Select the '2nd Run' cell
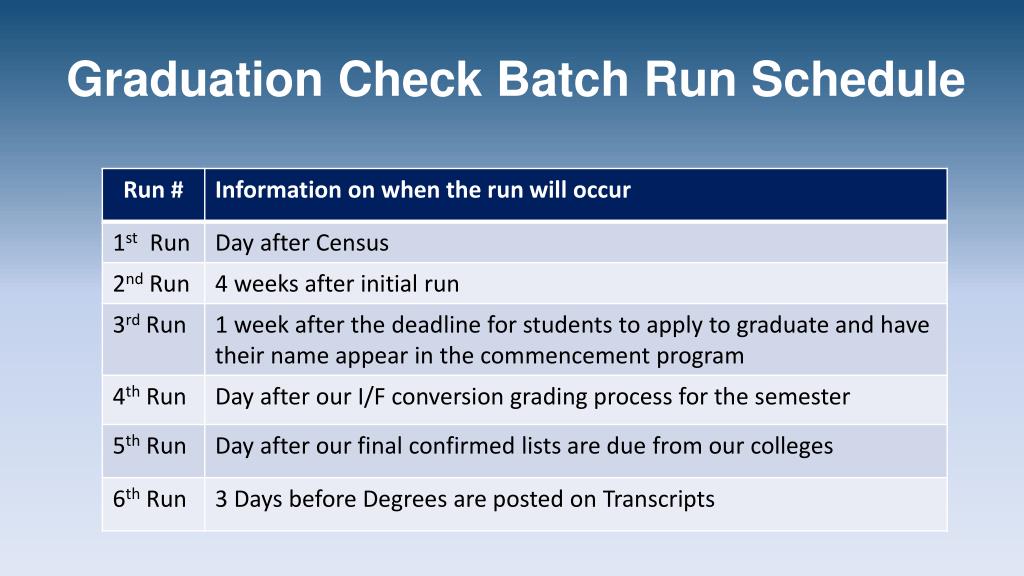Screen dimensions: 1024x576 pos(153,283)
